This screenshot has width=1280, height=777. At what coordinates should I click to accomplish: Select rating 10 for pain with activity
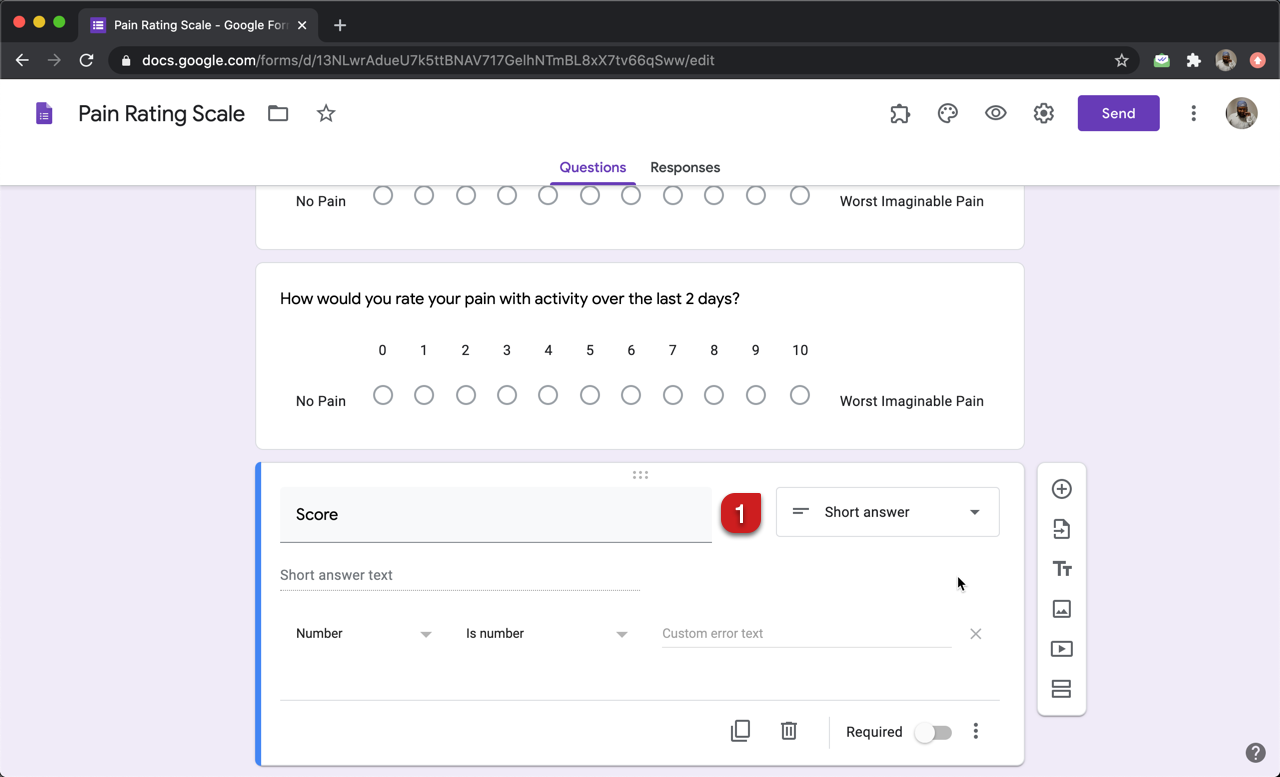pyautogui.click(x=799, y=396)
